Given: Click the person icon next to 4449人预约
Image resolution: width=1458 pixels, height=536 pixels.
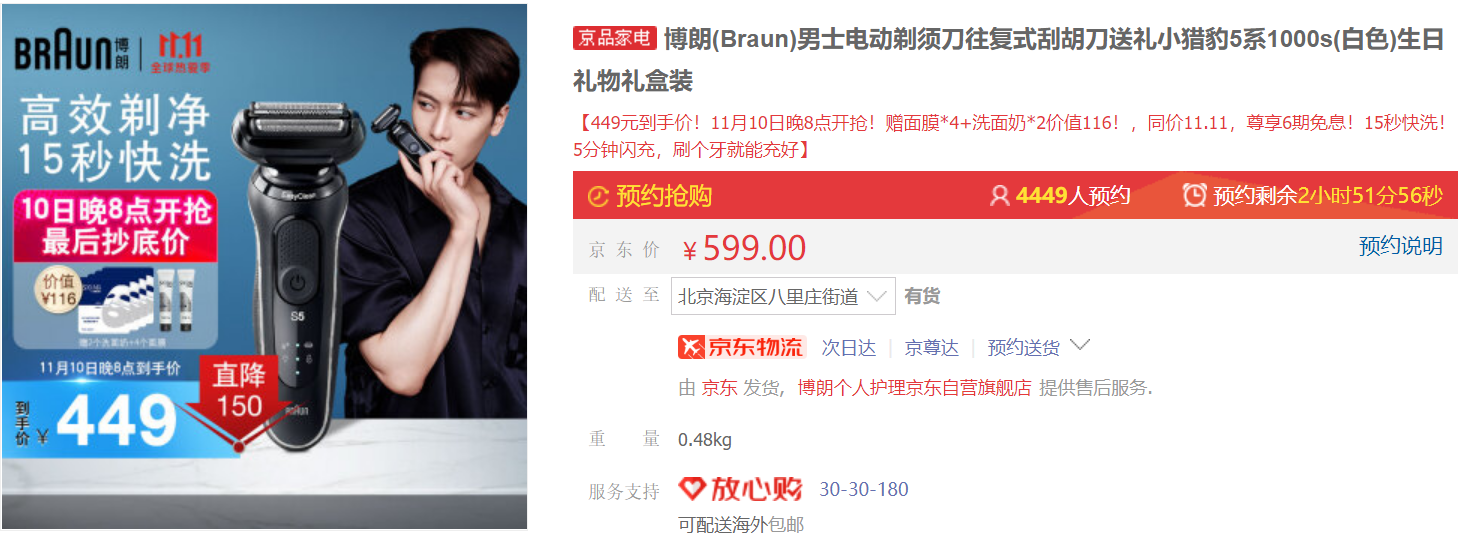Looking at the screenshot, I should pyautogui.click(x=999, y=196).
